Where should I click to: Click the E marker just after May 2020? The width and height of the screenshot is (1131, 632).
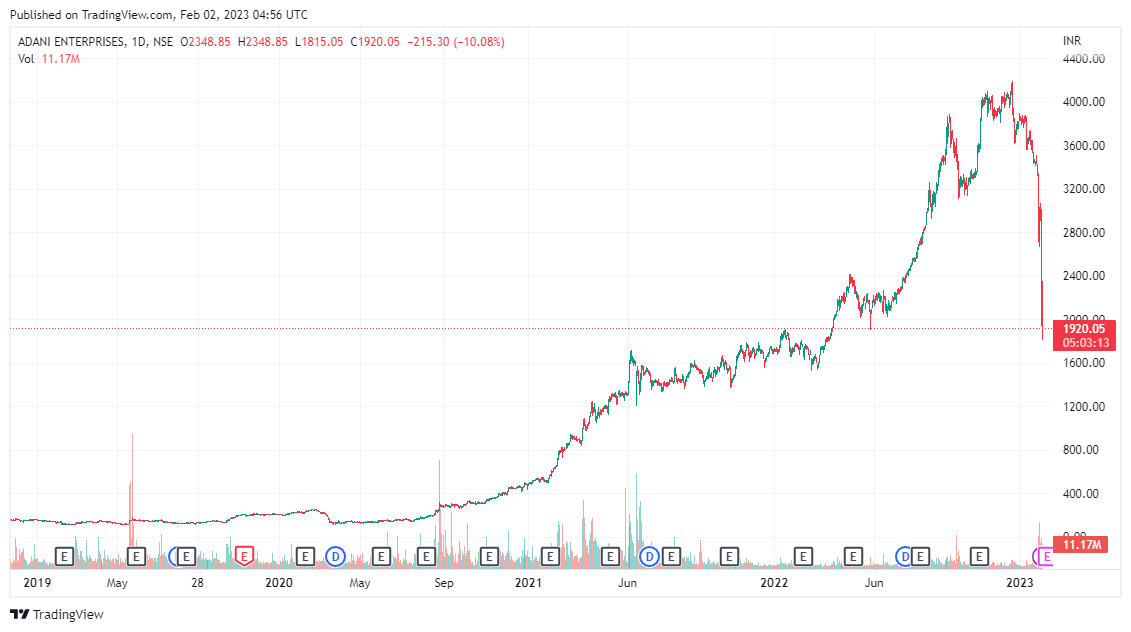coord(381,556)
